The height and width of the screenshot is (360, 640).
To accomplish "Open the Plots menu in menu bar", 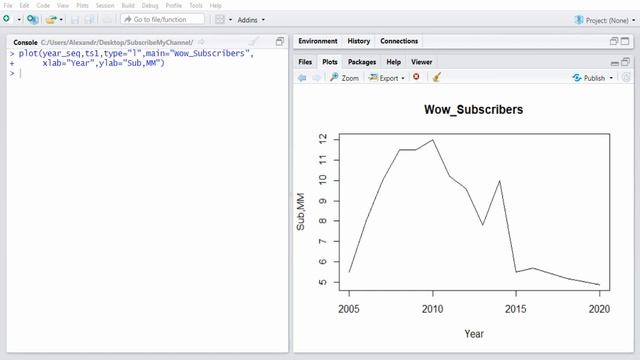I will pyautogui.click(x=82, y=5).
